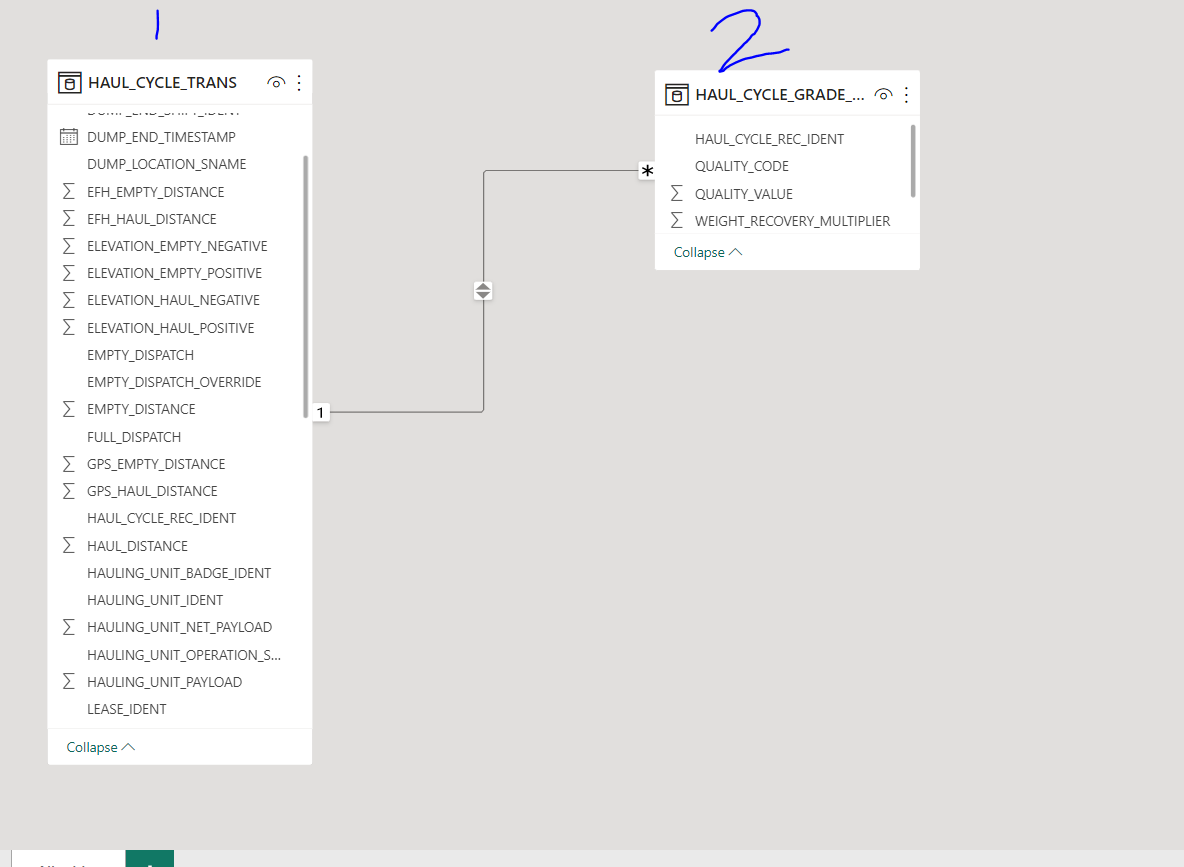This screenshot has width=1184, height=867.
Task: Click the HAUL_CYCLE_GRADE_... table title
Action: [x=779, y=94]
